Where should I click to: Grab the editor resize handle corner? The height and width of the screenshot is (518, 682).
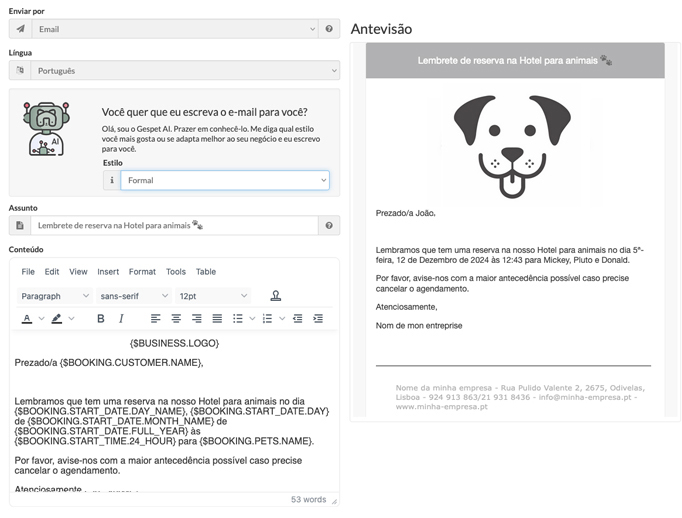(x=334, y=501)
